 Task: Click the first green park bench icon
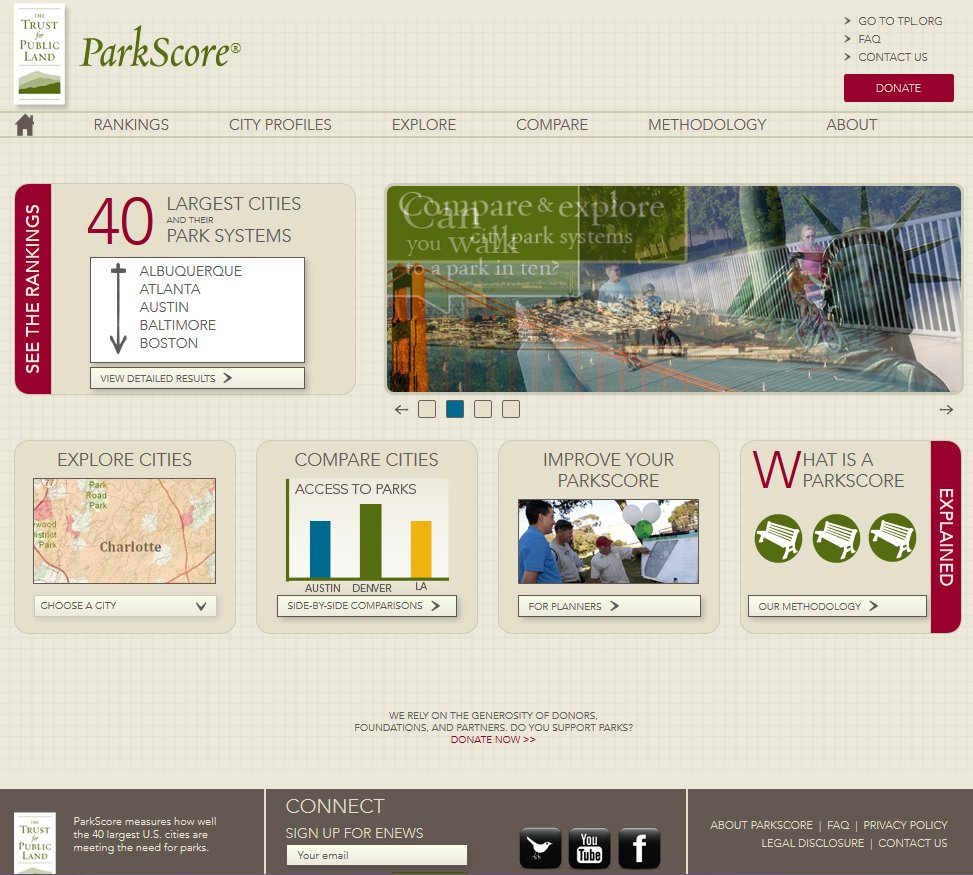point(778,538)
